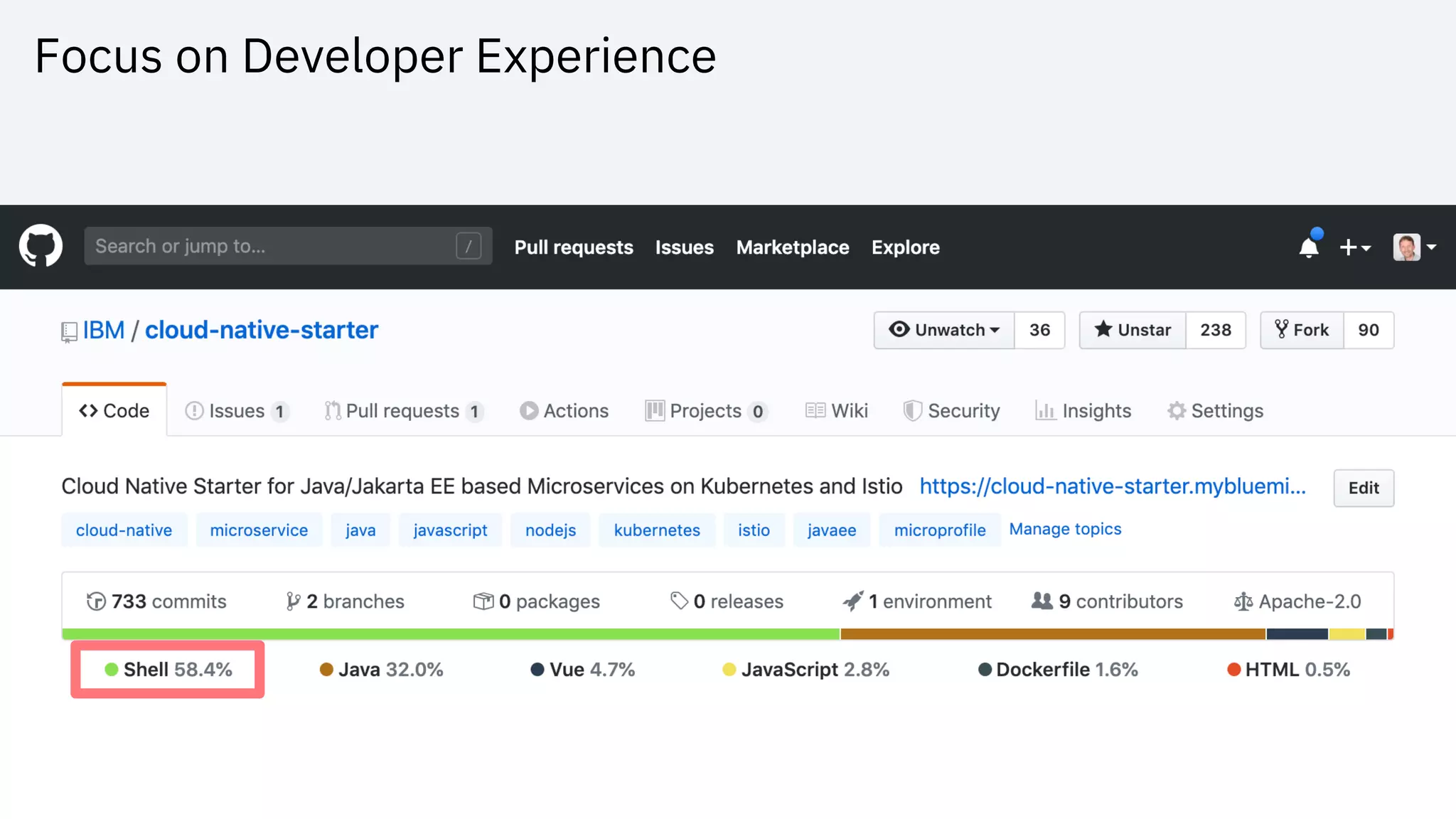This screenshot has width=1456, height=819.
Task: Click the book icon on Wiki tab
Action: pyautogui.click(x=815, y=411)
